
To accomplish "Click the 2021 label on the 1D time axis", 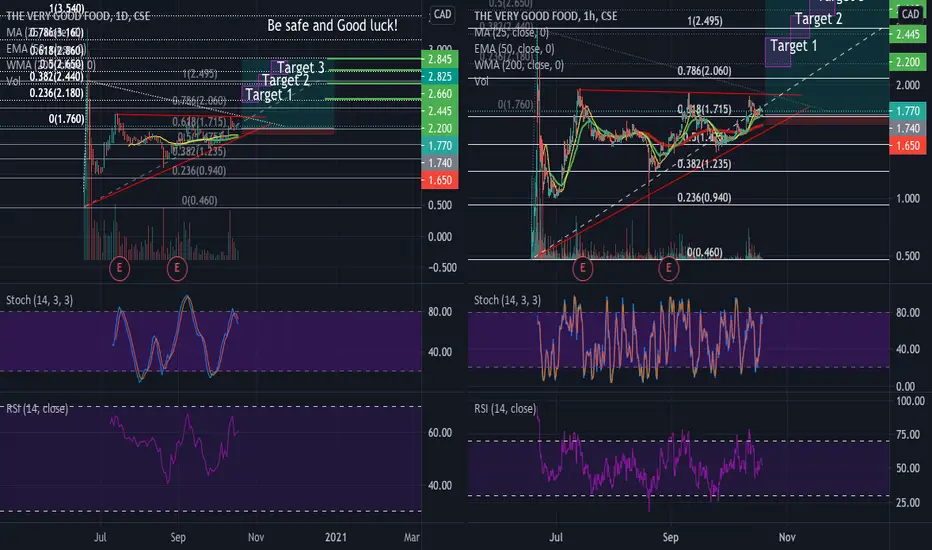I will 336,537.
